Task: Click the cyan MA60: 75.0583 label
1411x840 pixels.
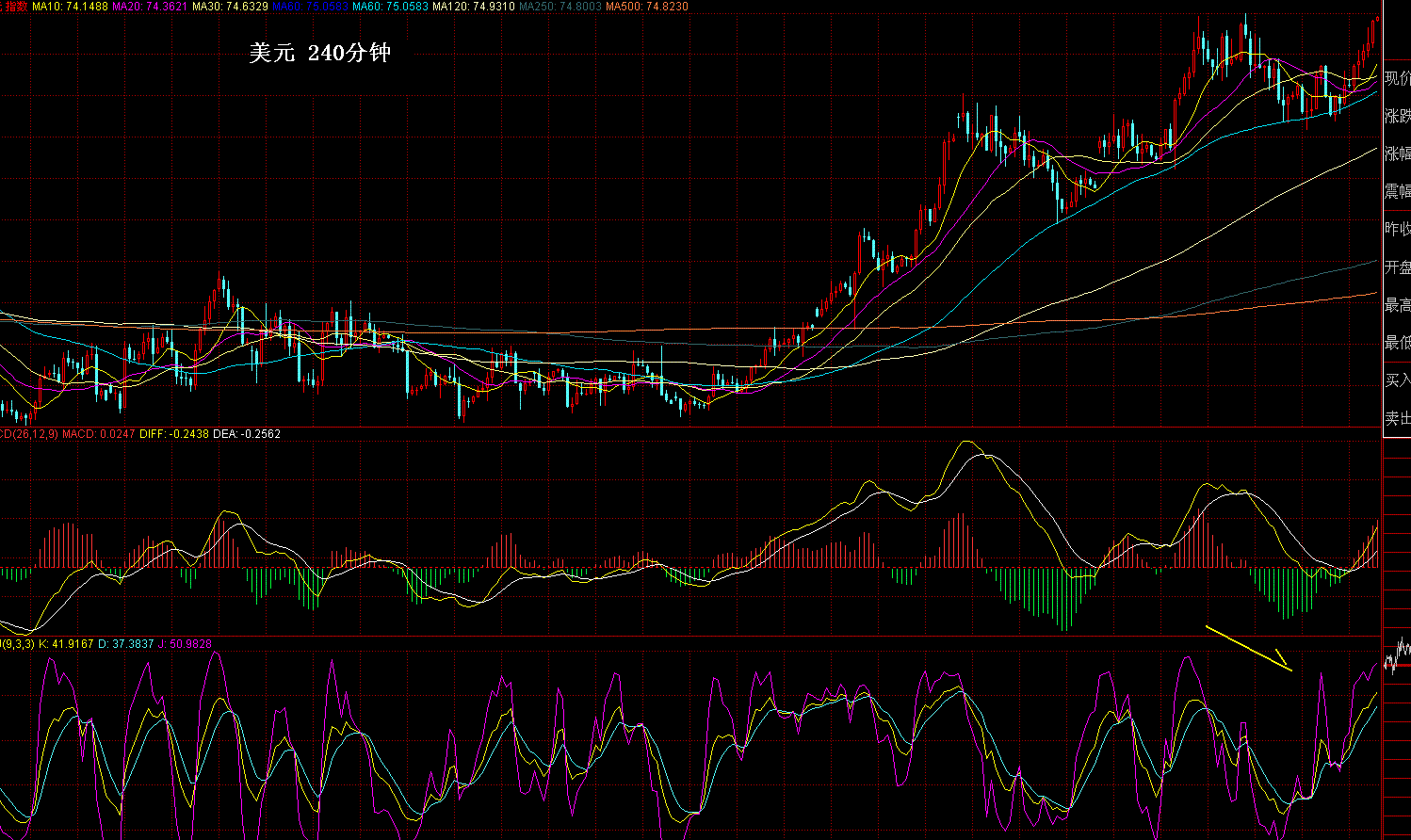Action: [x=390, y=7]
